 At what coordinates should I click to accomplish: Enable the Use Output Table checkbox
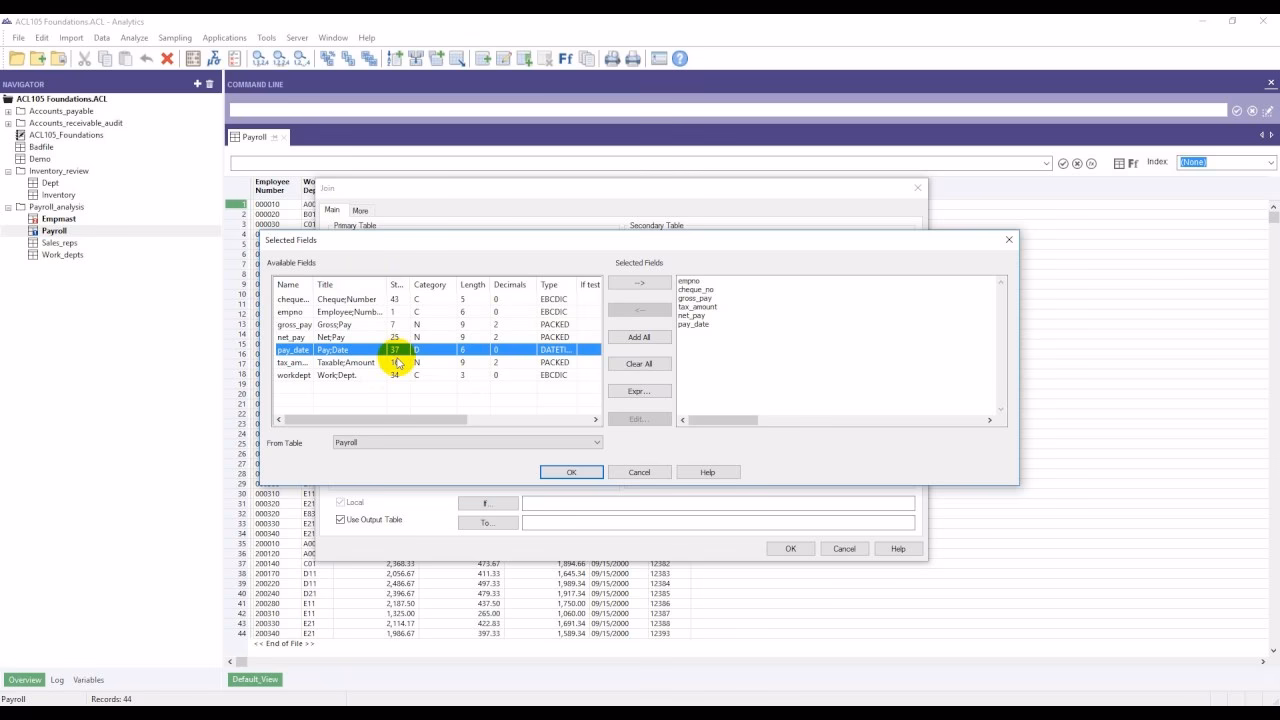click(340, 519)
